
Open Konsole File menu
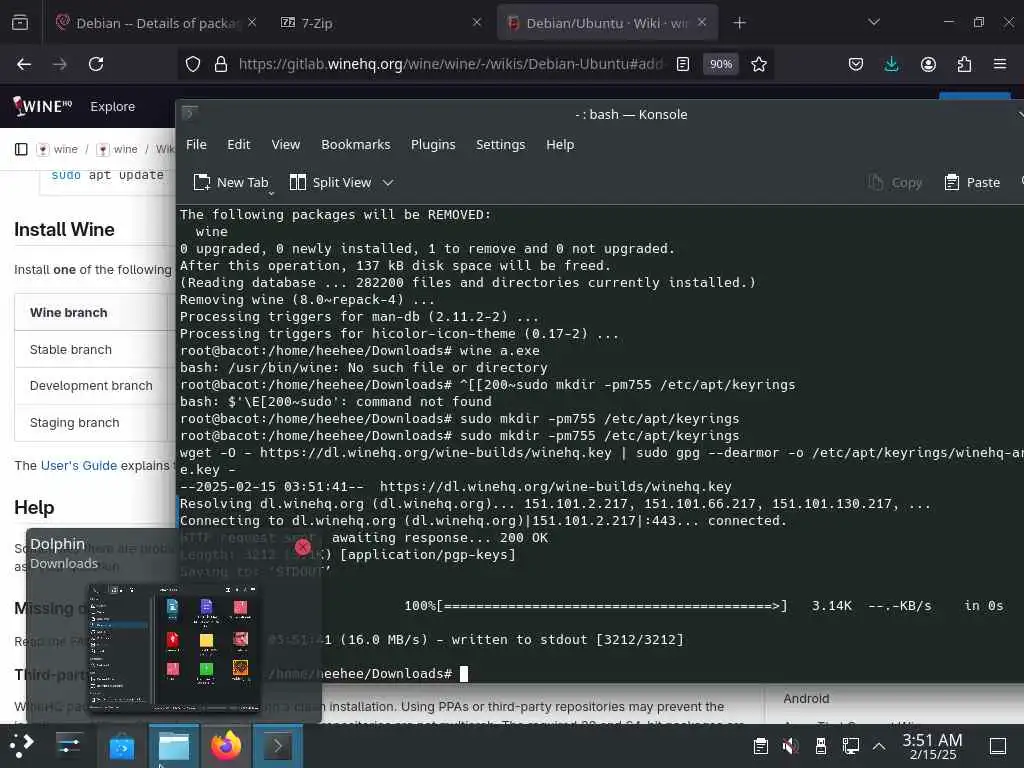click(x=196, y=144)
